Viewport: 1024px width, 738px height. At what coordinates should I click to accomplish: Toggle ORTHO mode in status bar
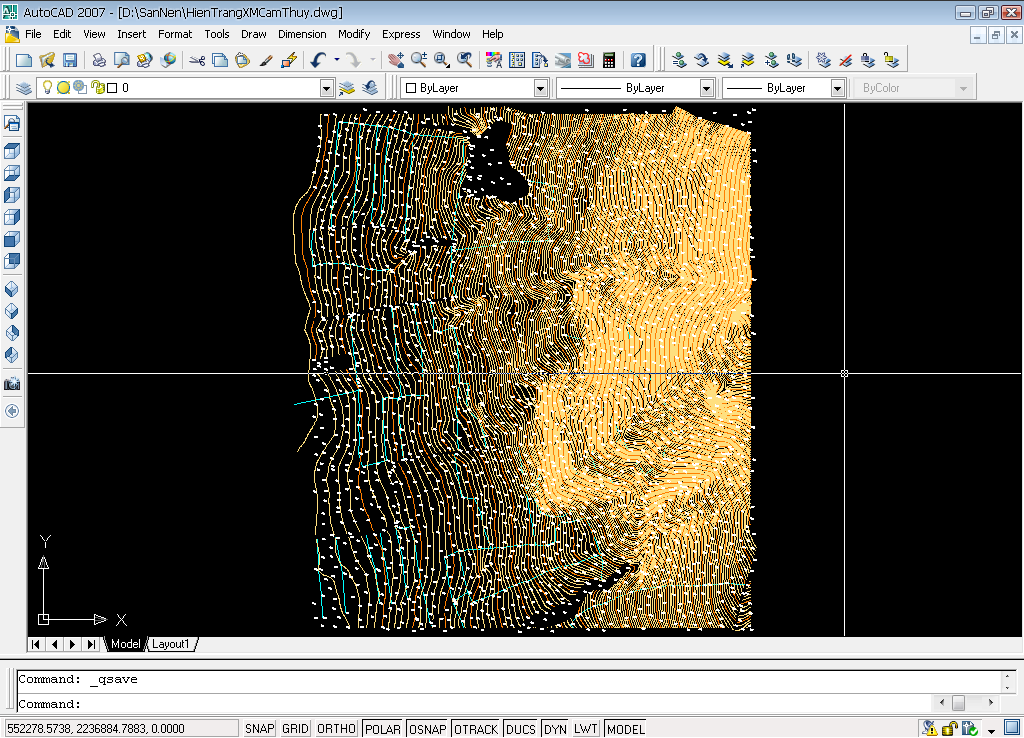coord(336,729)
